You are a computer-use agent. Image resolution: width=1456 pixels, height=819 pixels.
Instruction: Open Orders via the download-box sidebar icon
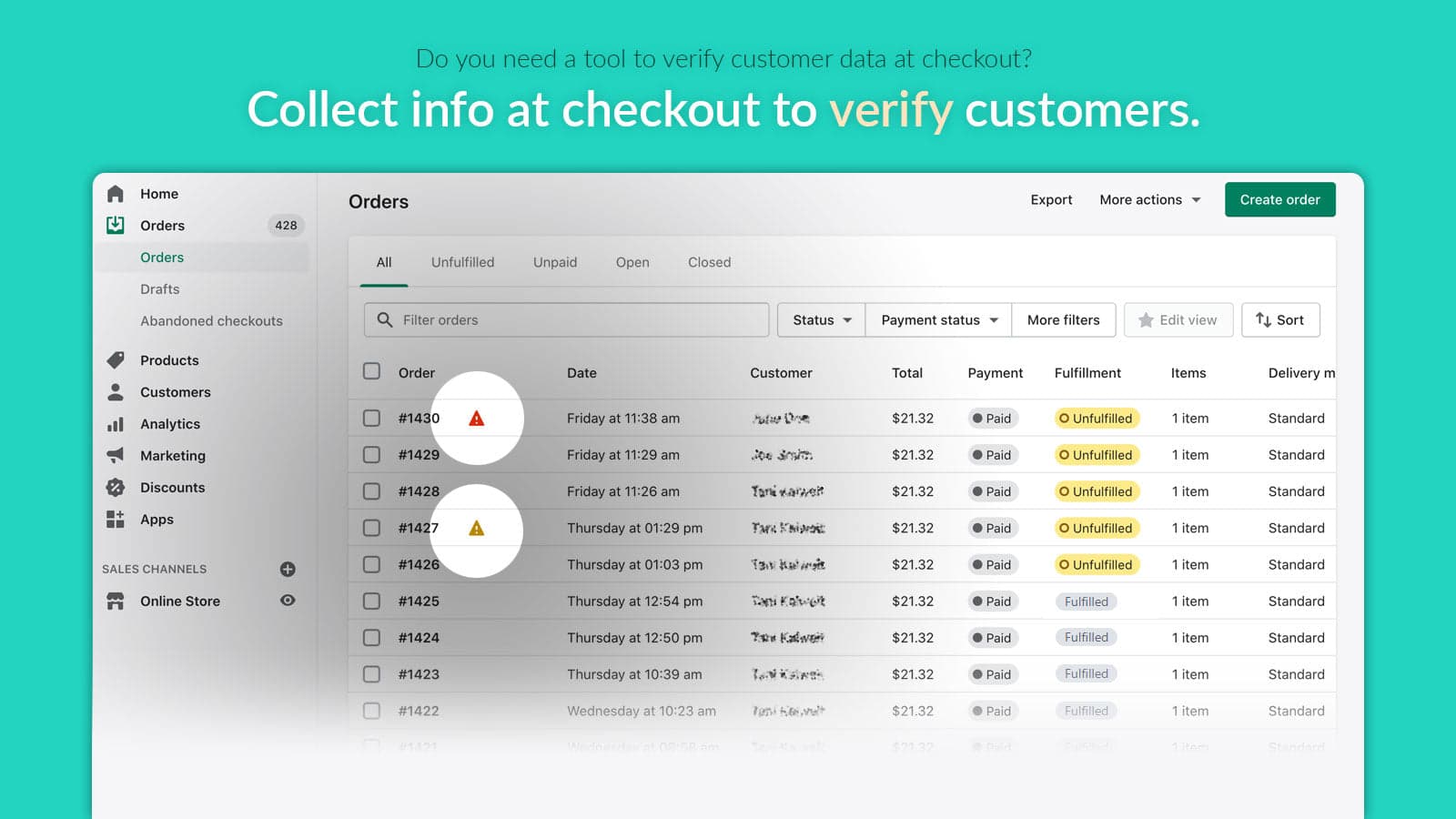(116, 225)
